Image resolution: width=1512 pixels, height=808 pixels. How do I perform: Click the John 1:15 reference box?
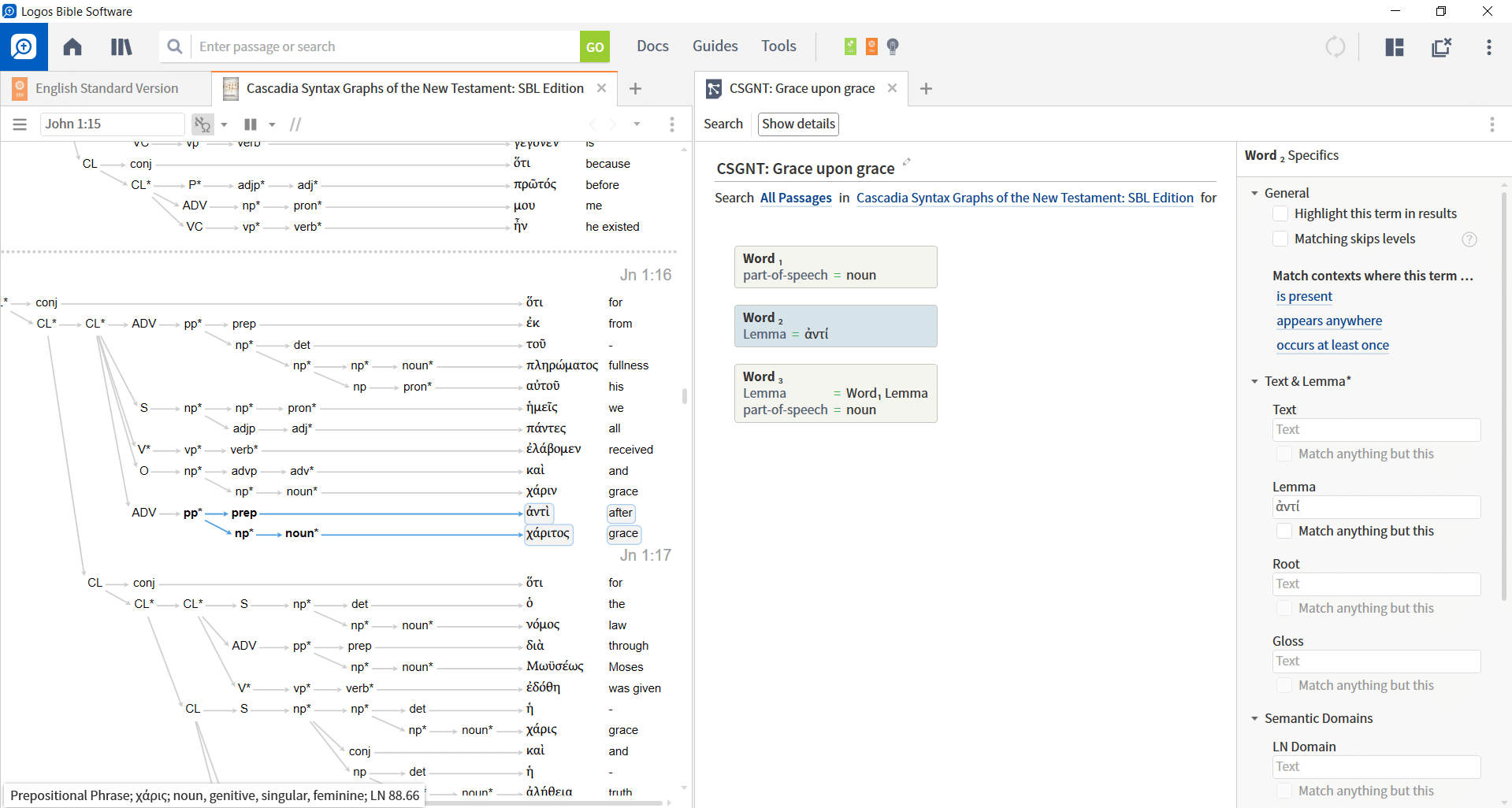tap(112, 124)
